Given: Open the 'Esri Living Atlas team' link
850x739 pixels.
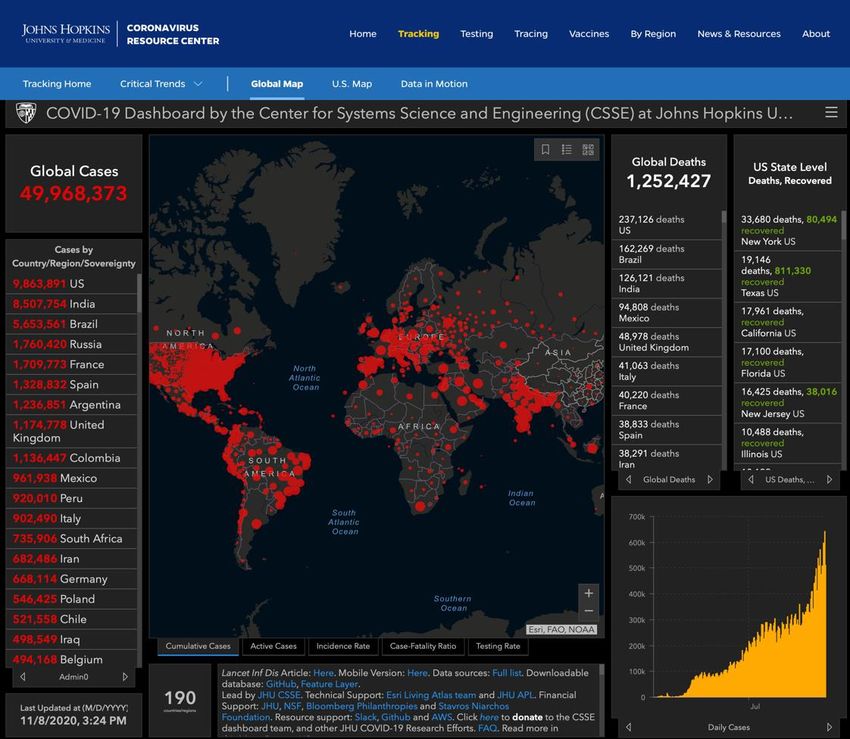Looking at the screenshot, I should 431,695.
